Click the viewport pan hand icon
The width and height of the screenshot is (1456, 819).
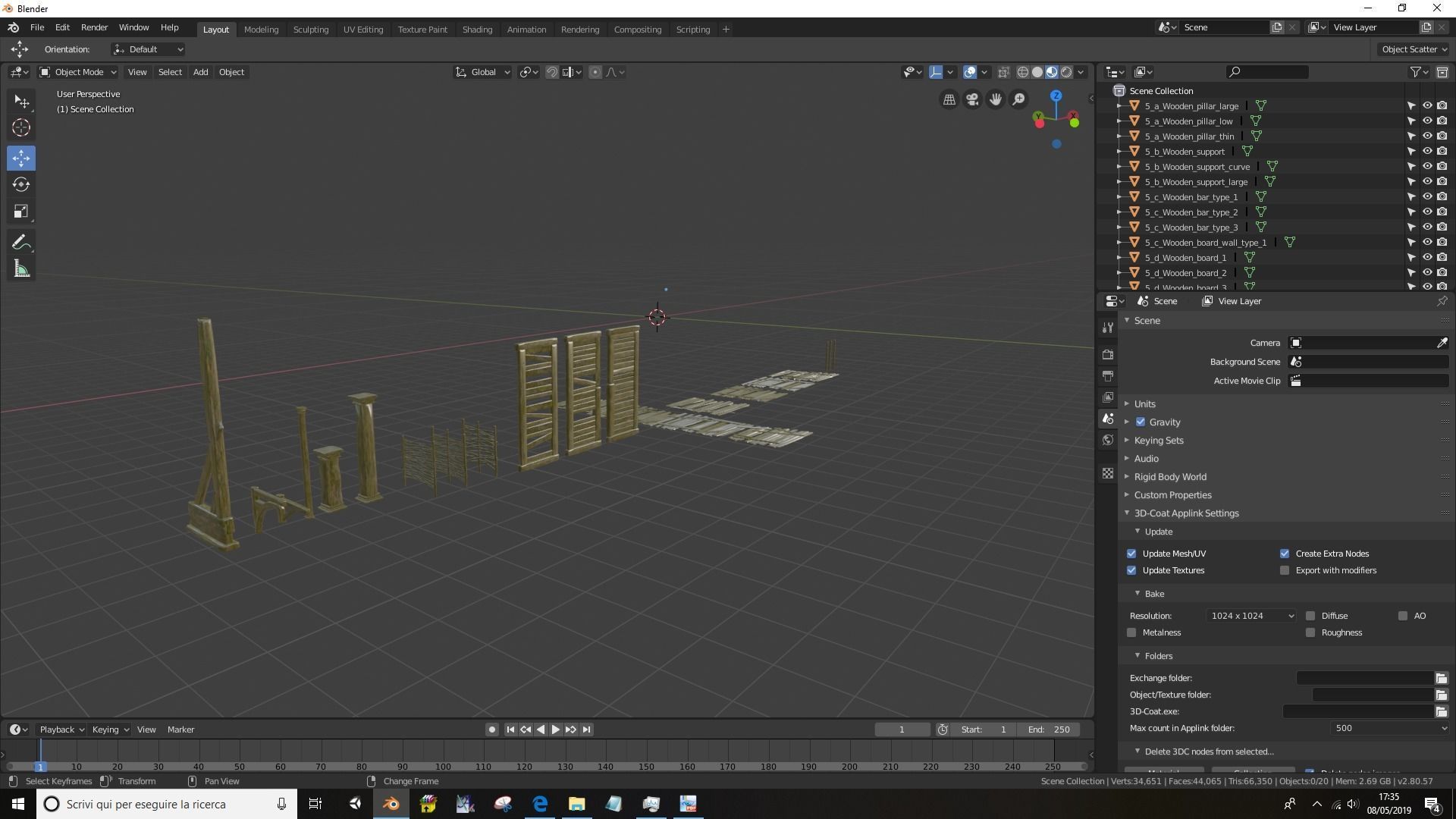coord(996,99)
